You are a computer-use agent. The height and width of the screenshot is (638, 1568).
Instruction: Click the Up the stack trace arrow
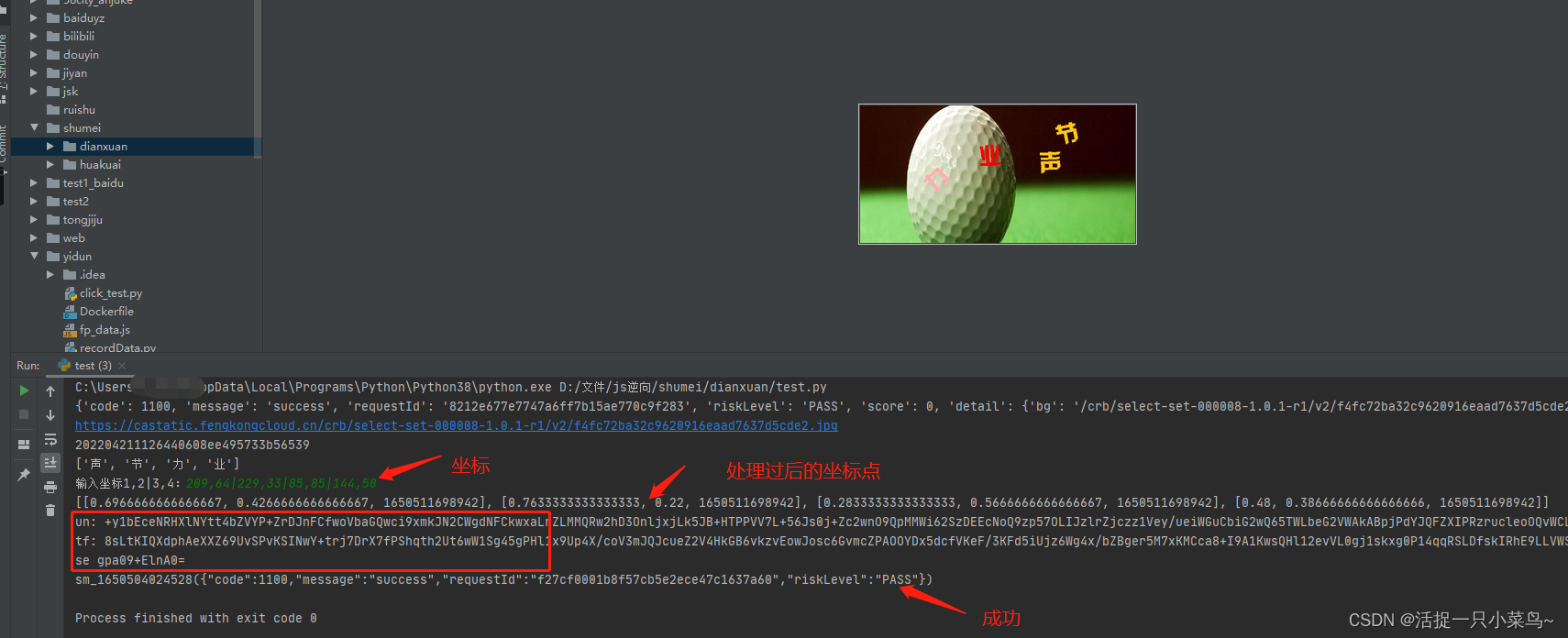coord(50,391)
